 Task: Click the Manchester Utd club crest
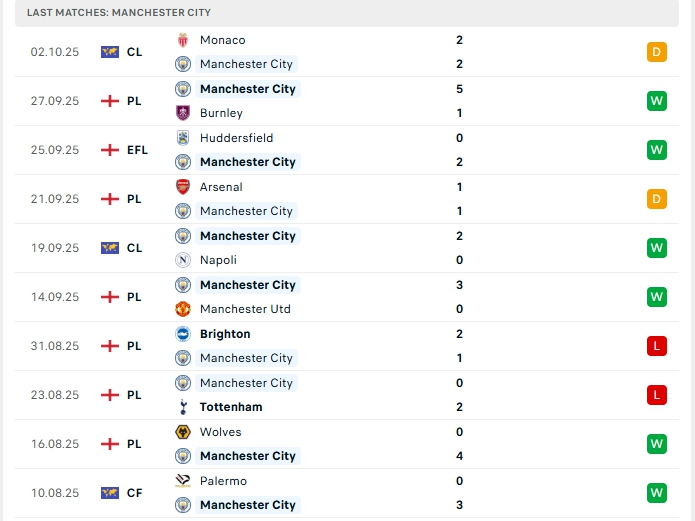(182, 309)
